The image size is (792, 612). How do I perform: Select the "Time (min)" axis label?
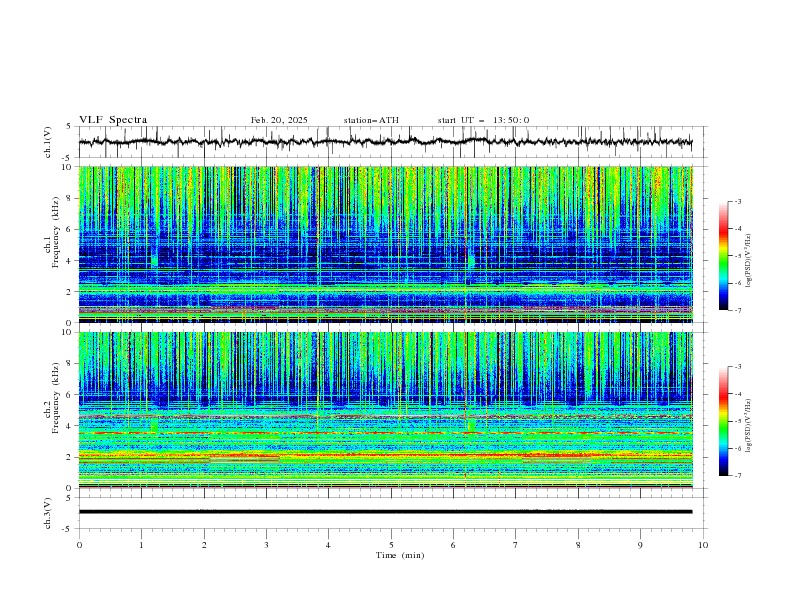[400, 555]
